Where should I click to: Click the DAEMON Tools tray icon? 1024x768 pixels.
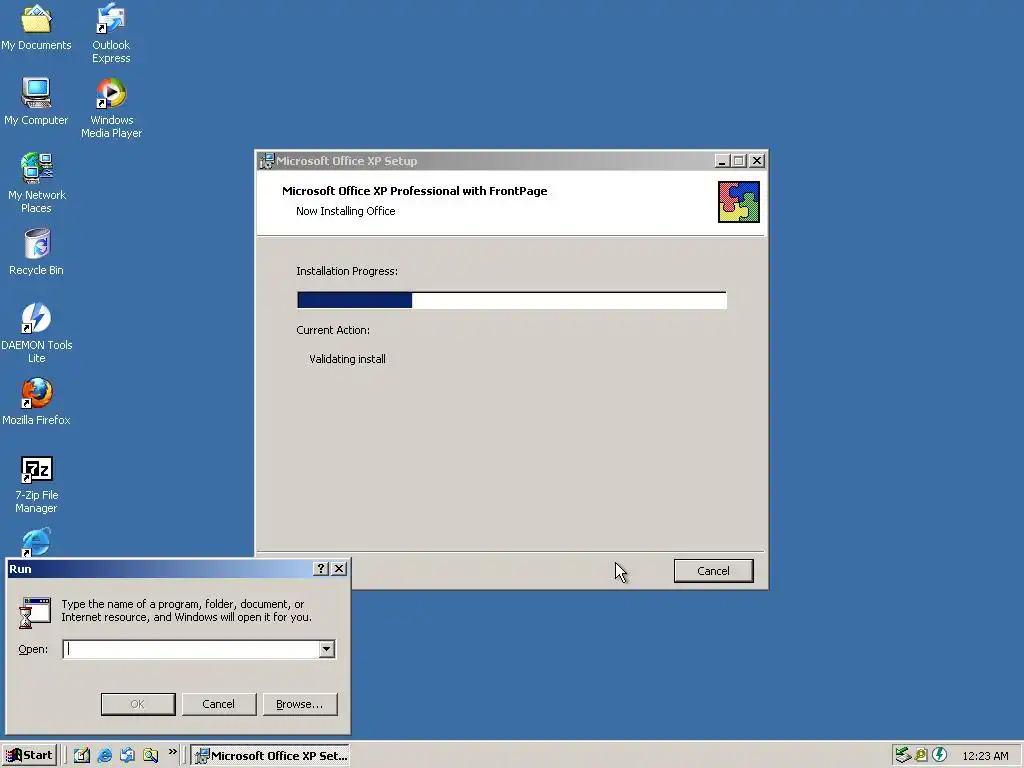(x=939, y=755)
